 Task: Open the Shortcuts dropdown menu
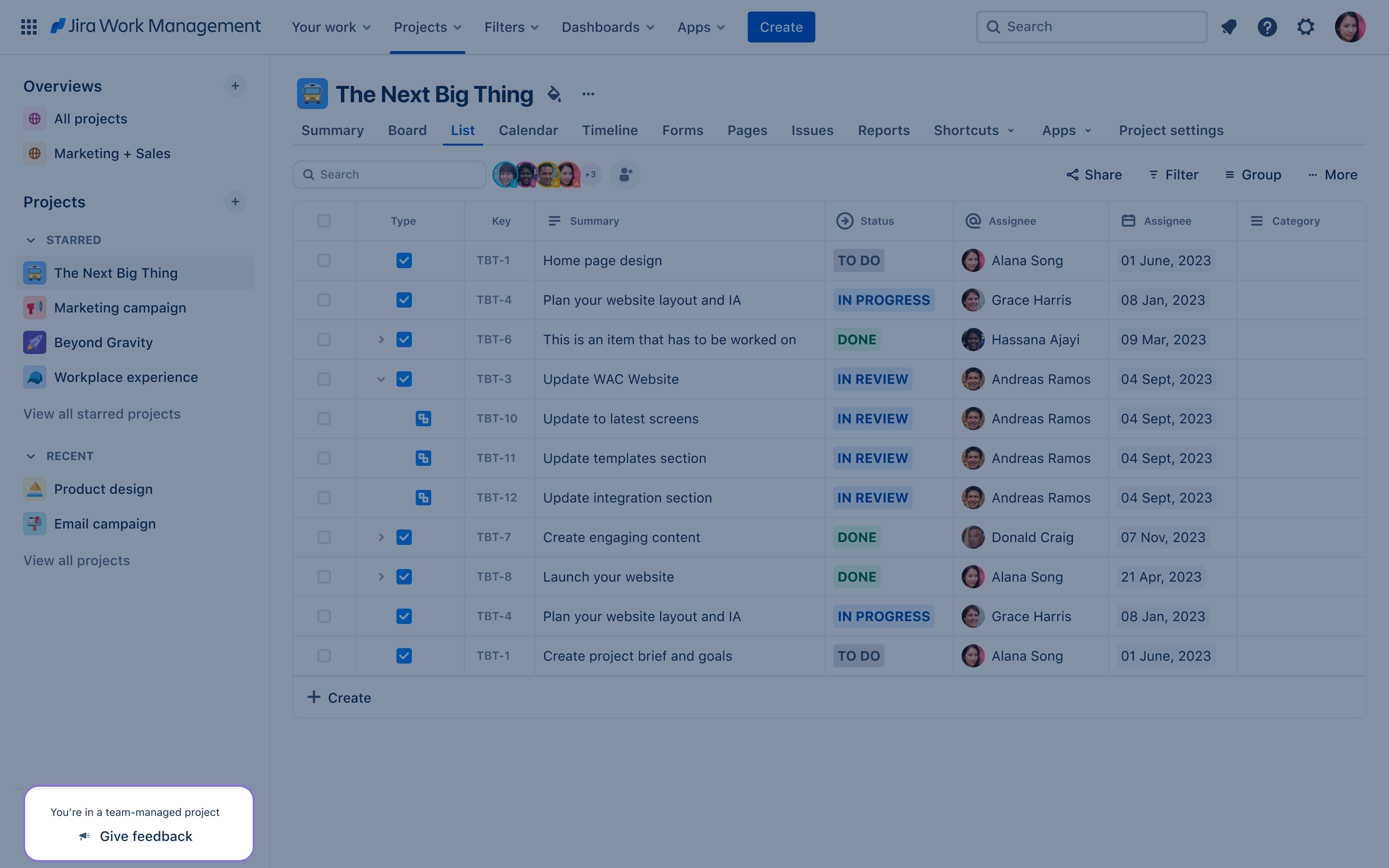click(975, 130)
